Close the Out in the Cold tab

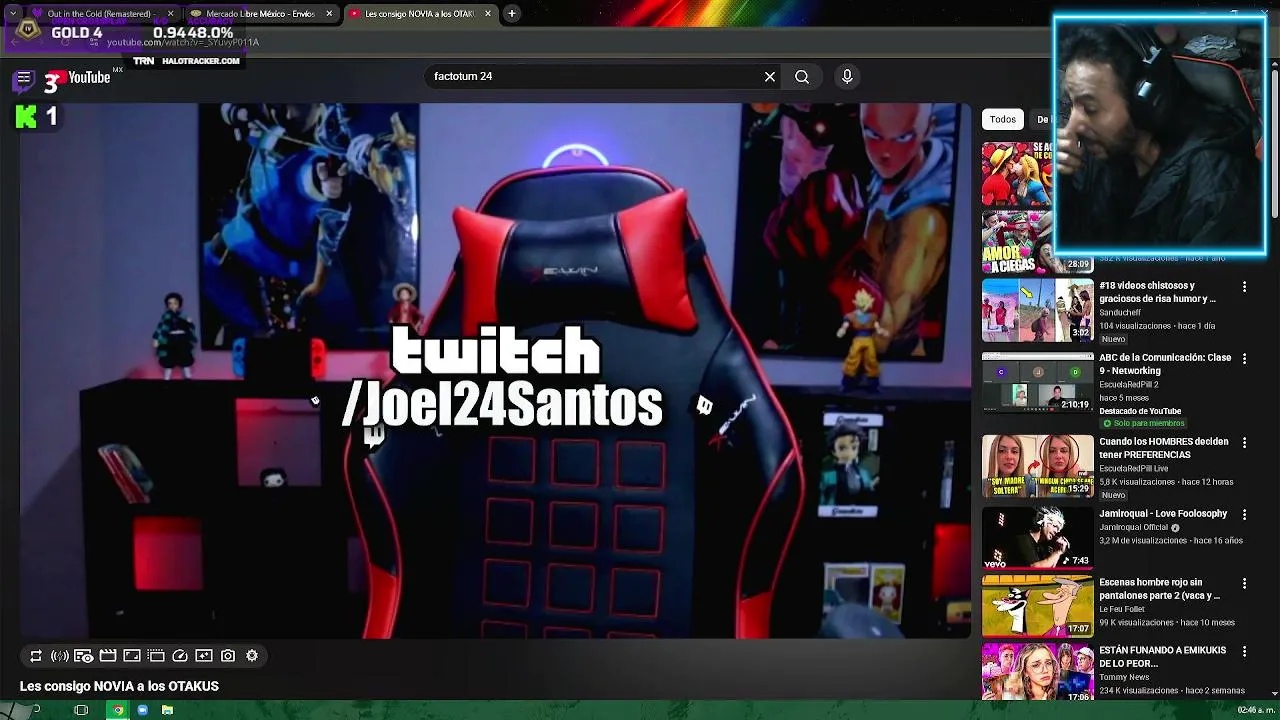point(170,14)
